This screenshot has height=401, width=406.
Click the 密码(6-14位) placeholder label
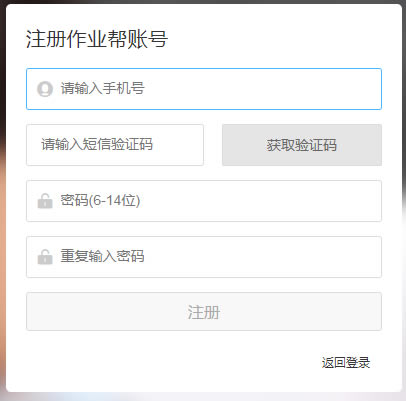pos(100,201)
